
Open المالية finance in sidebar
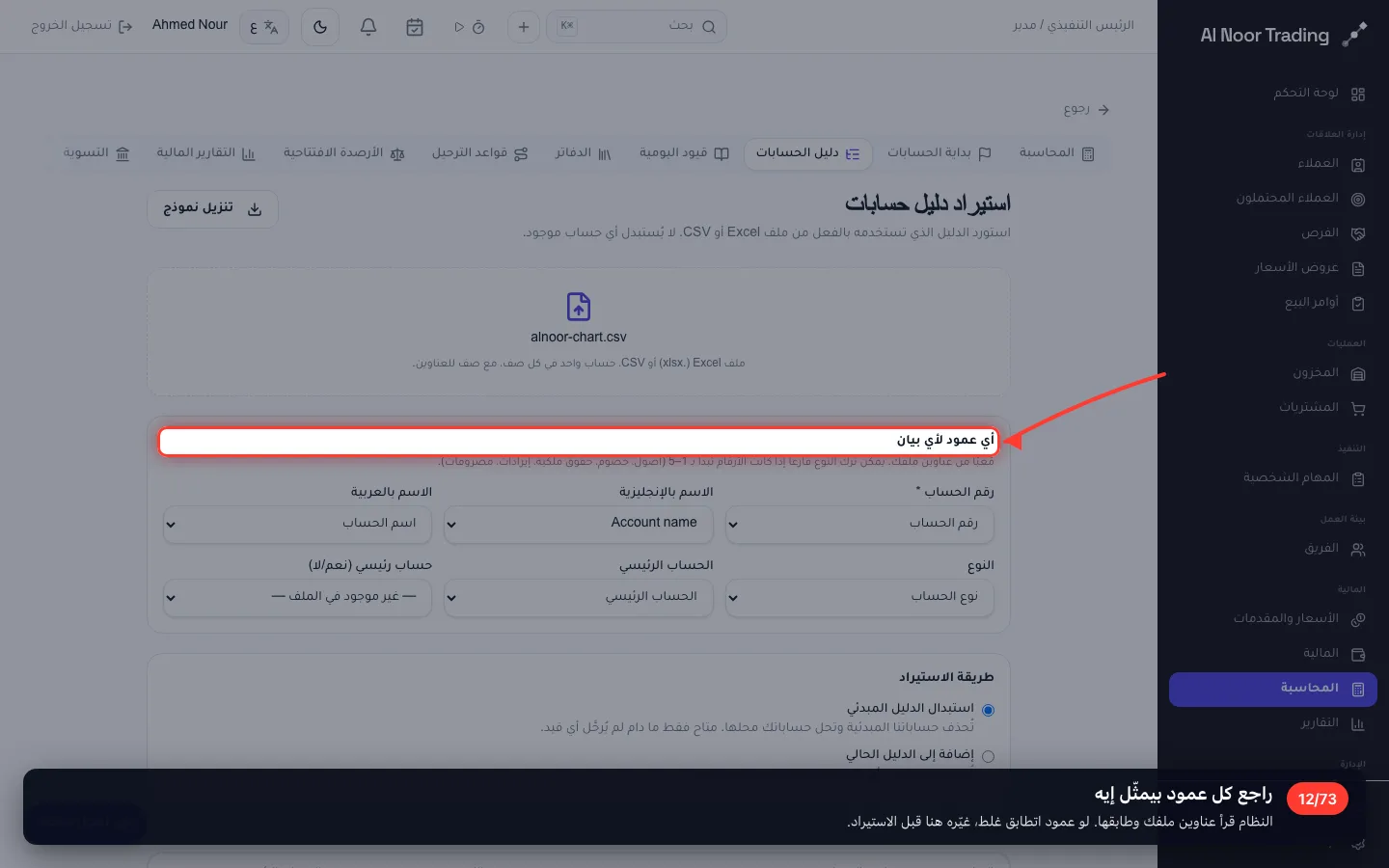(x=1273, y=654)
